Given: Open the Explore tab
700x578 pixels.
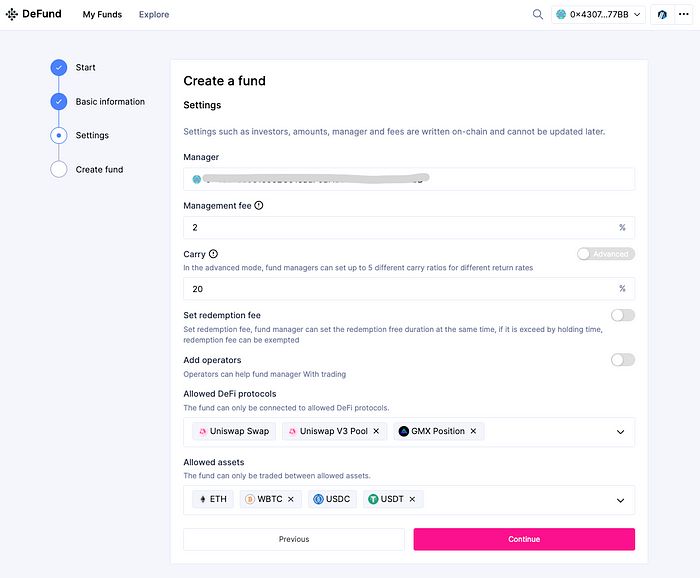Looking at the screenshot, I should point(154,15).
